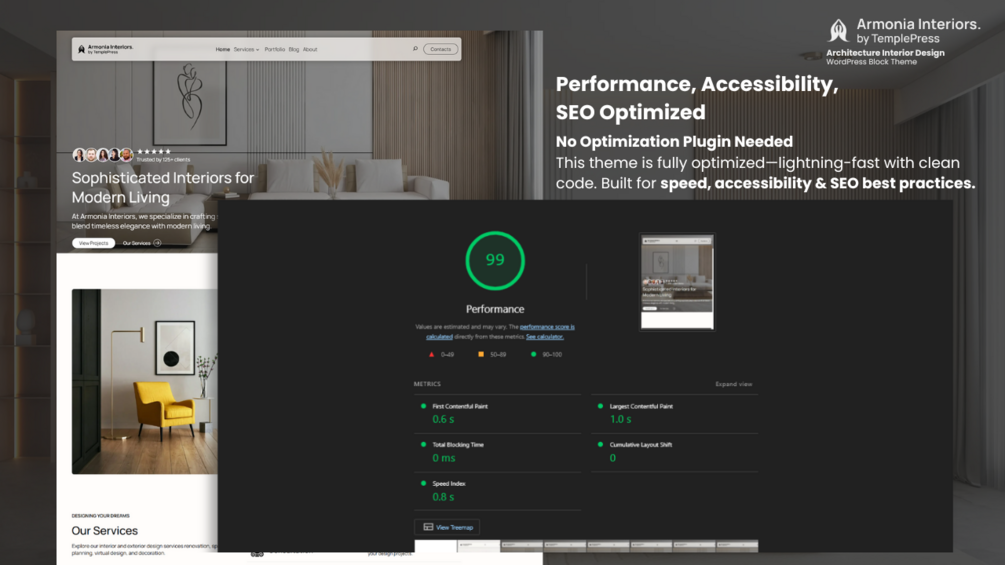The width and height of the screenshot is (1005, 565).
Task: Open the Portfolio nav link
Action: click(x=274, y=49)
